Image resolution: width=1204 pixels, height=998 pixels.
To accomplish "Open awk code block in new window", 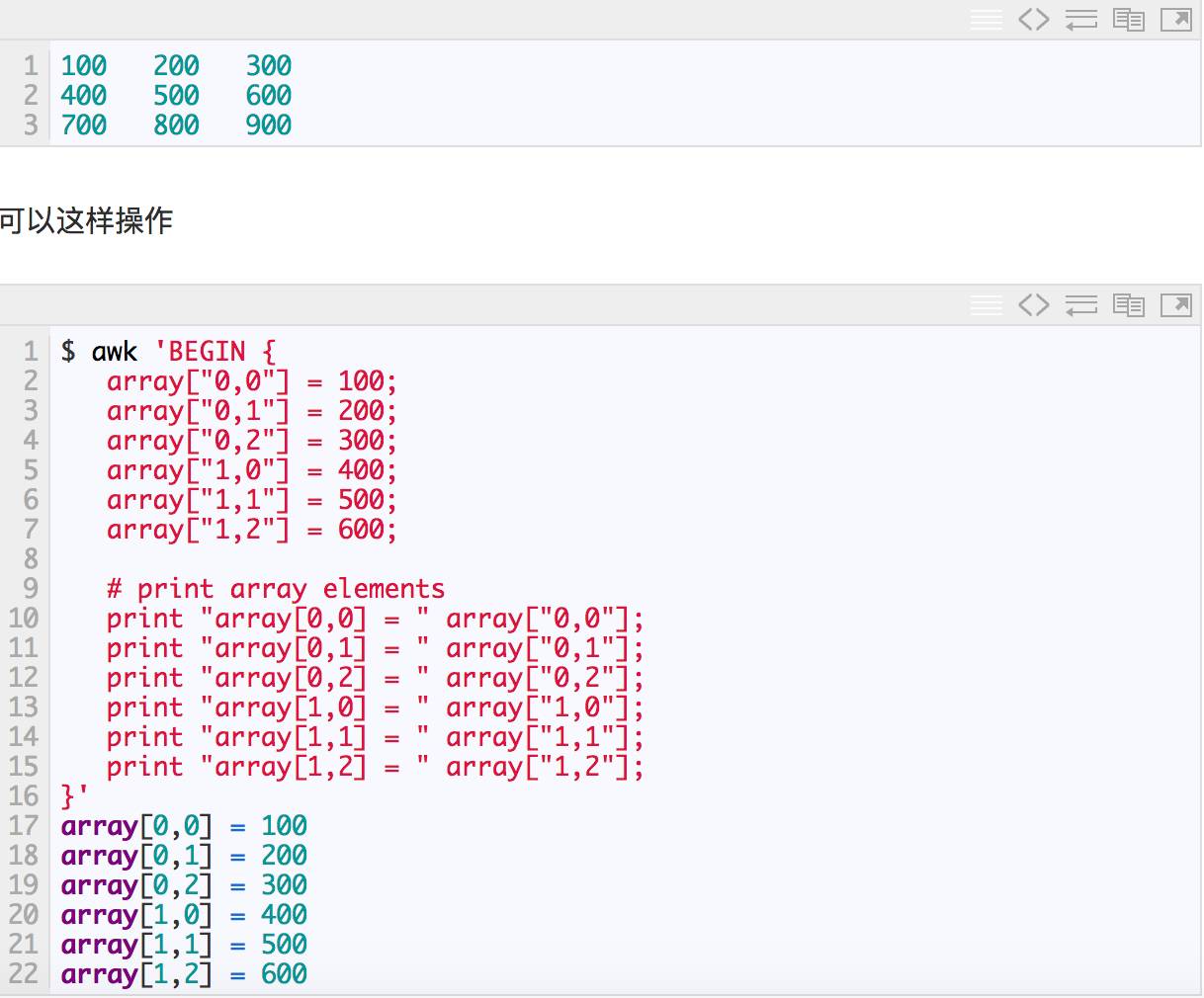I will [x=1175, y=304].
